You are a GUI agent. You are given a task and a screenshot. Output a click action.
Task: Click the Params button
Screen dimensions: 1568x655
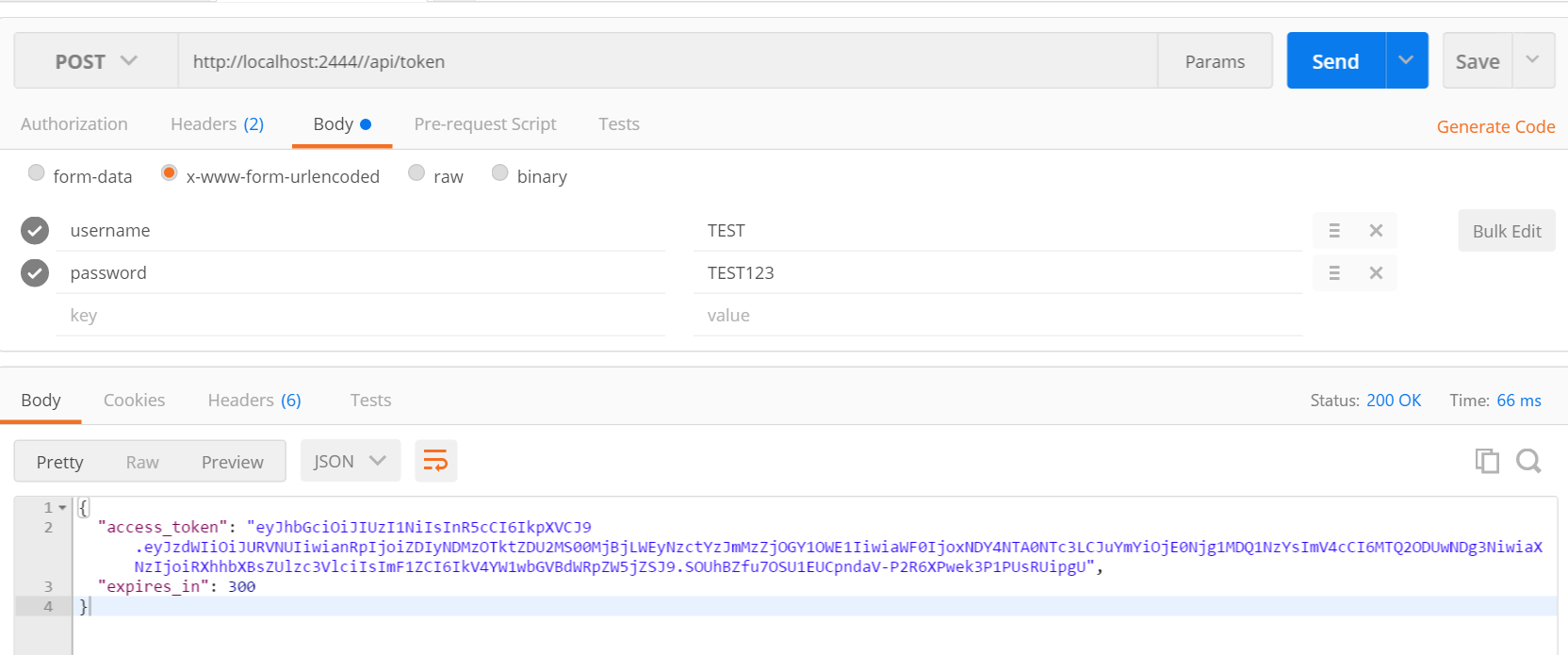coord(1215,61)
